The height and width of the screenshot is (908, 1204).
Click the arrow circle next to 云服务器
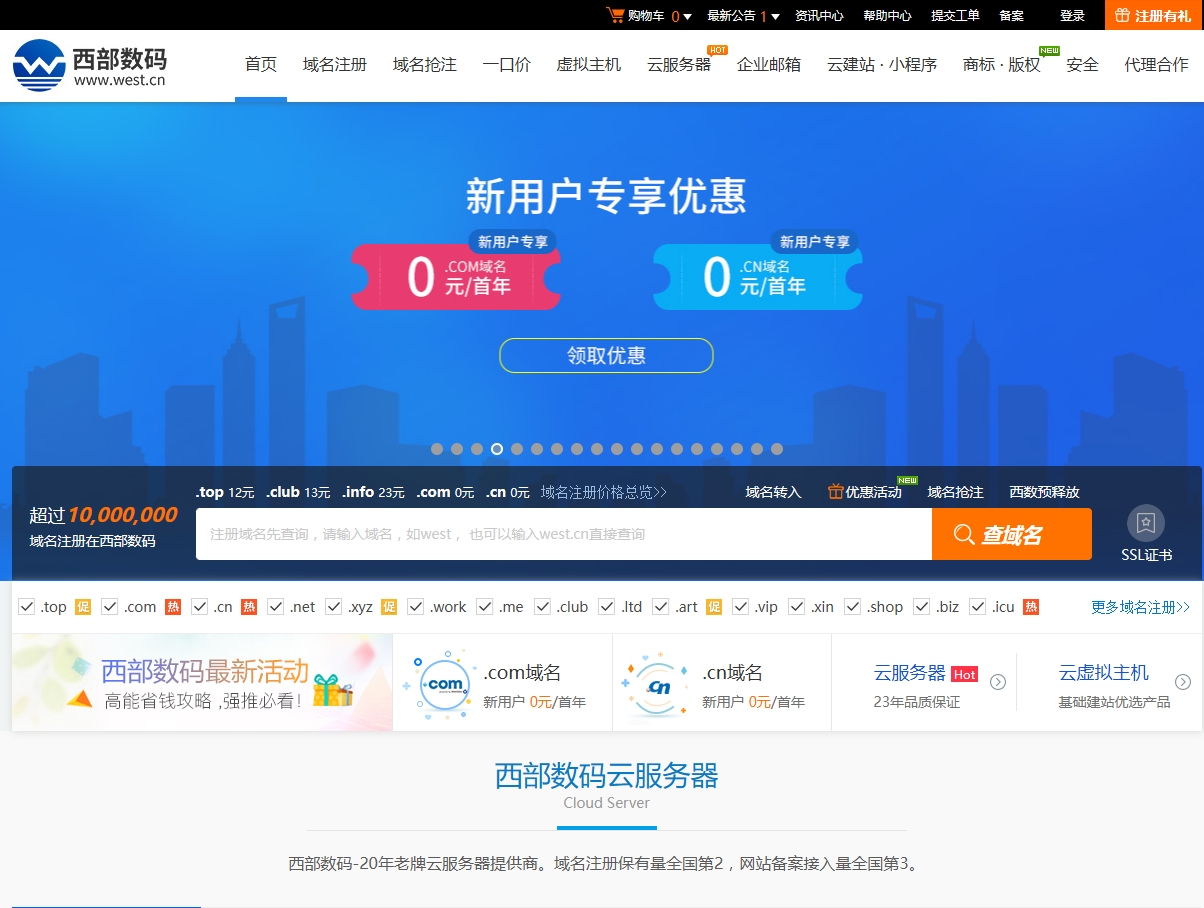(998, 682)
